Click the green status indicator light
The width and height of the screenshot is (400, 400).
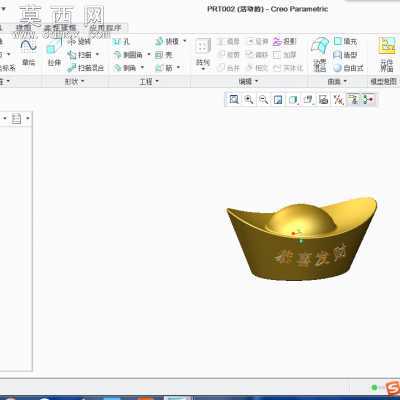pos(374,387)
